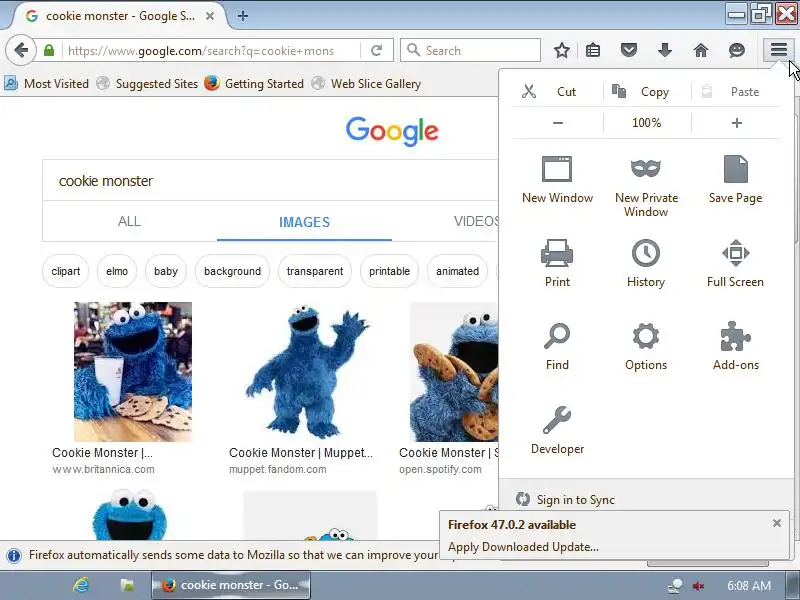The width and height of the screenshot is (800, 600).
Task: Filter images by baby chip
Action: click(x=166, y=271)
